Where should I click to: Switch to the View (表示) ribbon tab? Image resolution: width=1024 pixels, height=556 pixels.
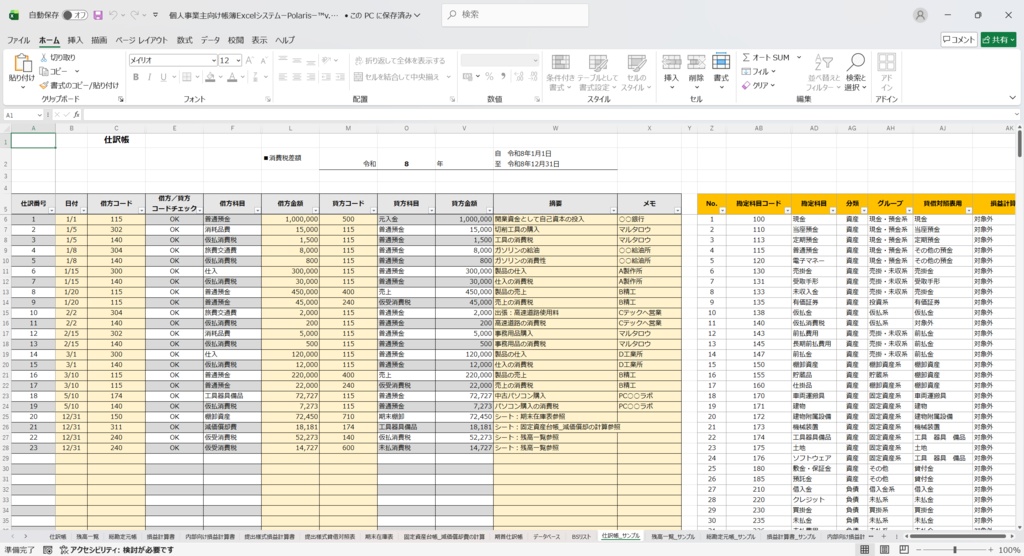[259, 40]
